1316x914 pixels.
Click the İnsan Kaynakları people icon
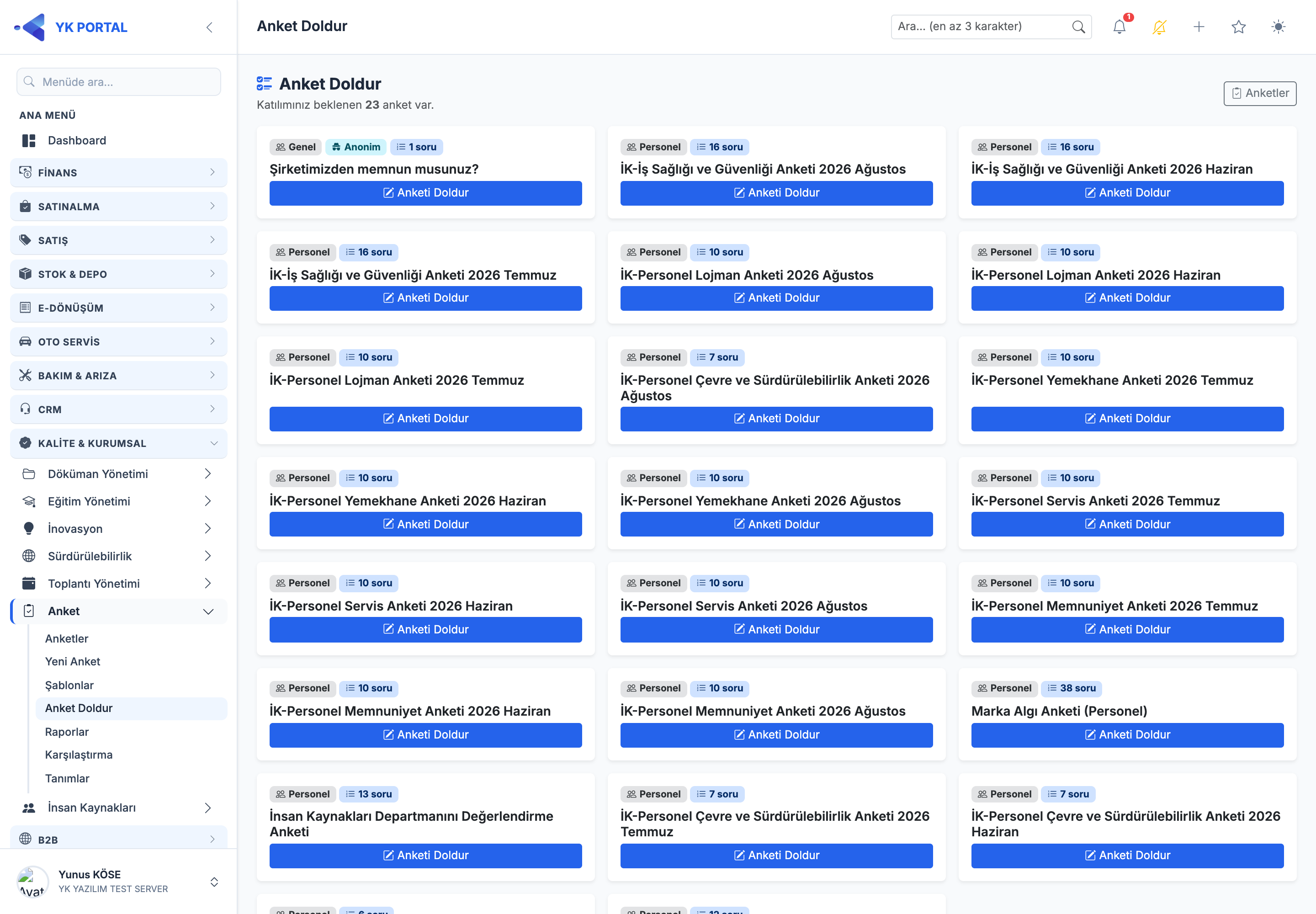[29, 808]
